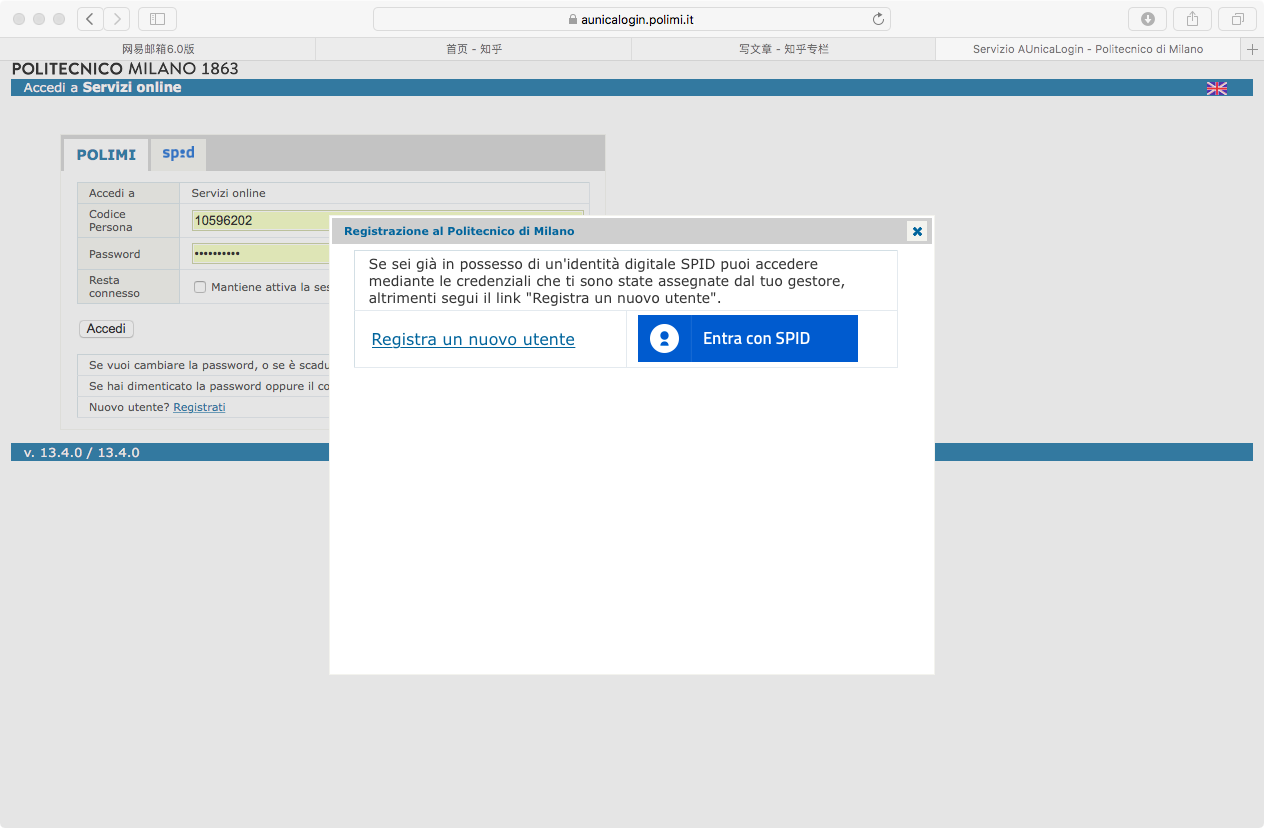Click the version text v. 13.4.0 / 13.4.0
Screen dimensions: 1264x828
point(82,453)
